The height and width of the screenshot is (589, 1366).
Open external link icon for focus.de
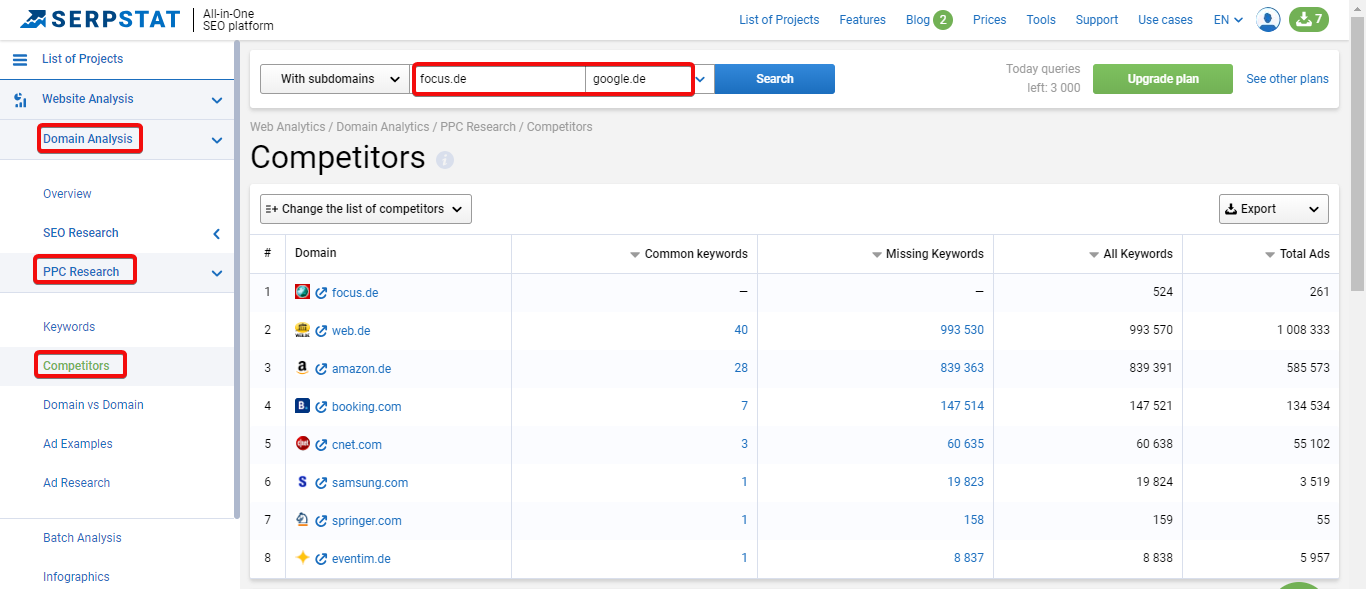point(321,293)
